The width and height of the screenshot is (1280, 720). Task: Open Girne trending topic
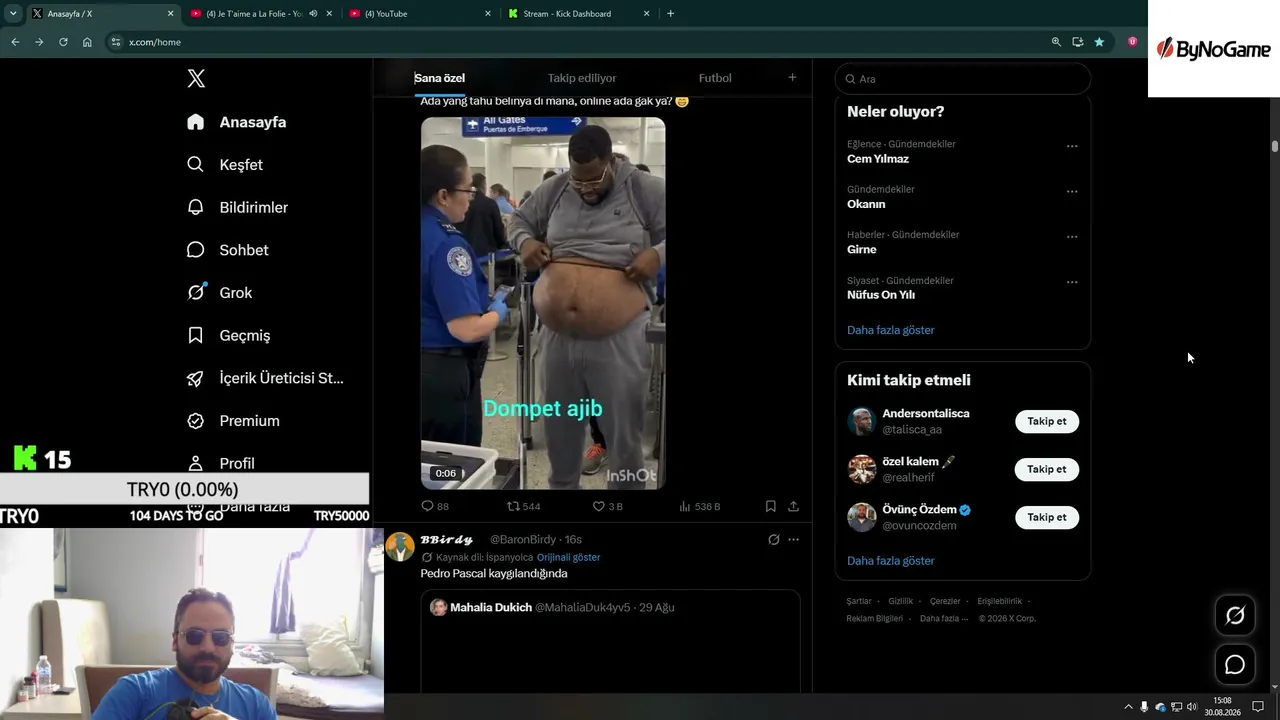point(862,250)
